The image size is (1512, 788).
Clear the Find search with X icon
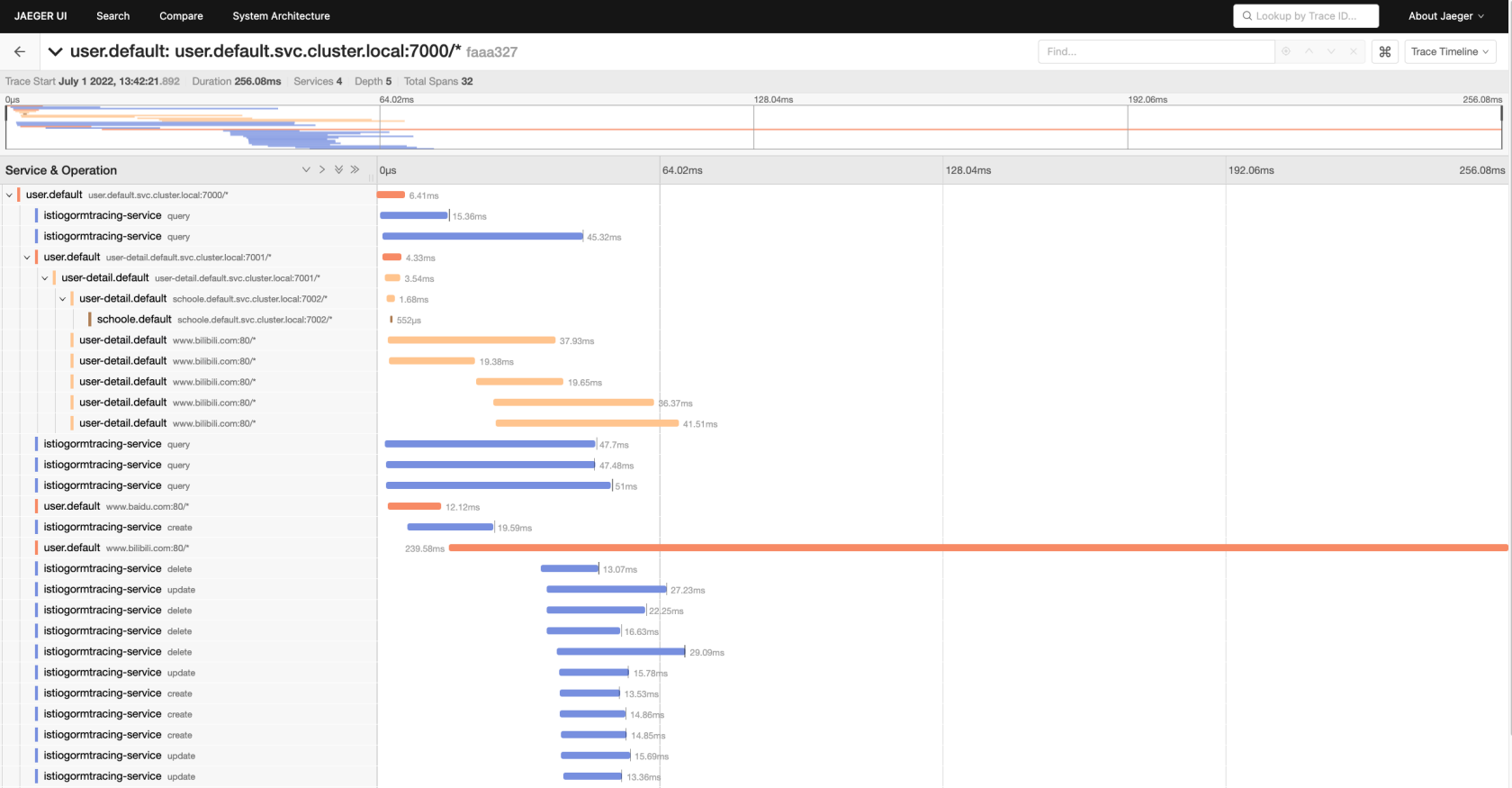(1353, 51)
